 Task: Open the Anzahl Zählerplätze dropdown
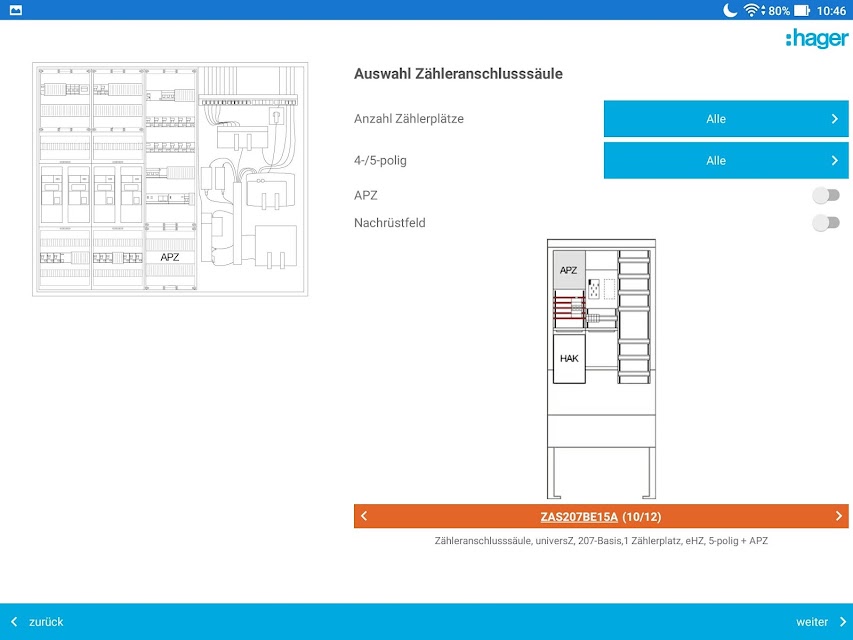tap(726, 119)
